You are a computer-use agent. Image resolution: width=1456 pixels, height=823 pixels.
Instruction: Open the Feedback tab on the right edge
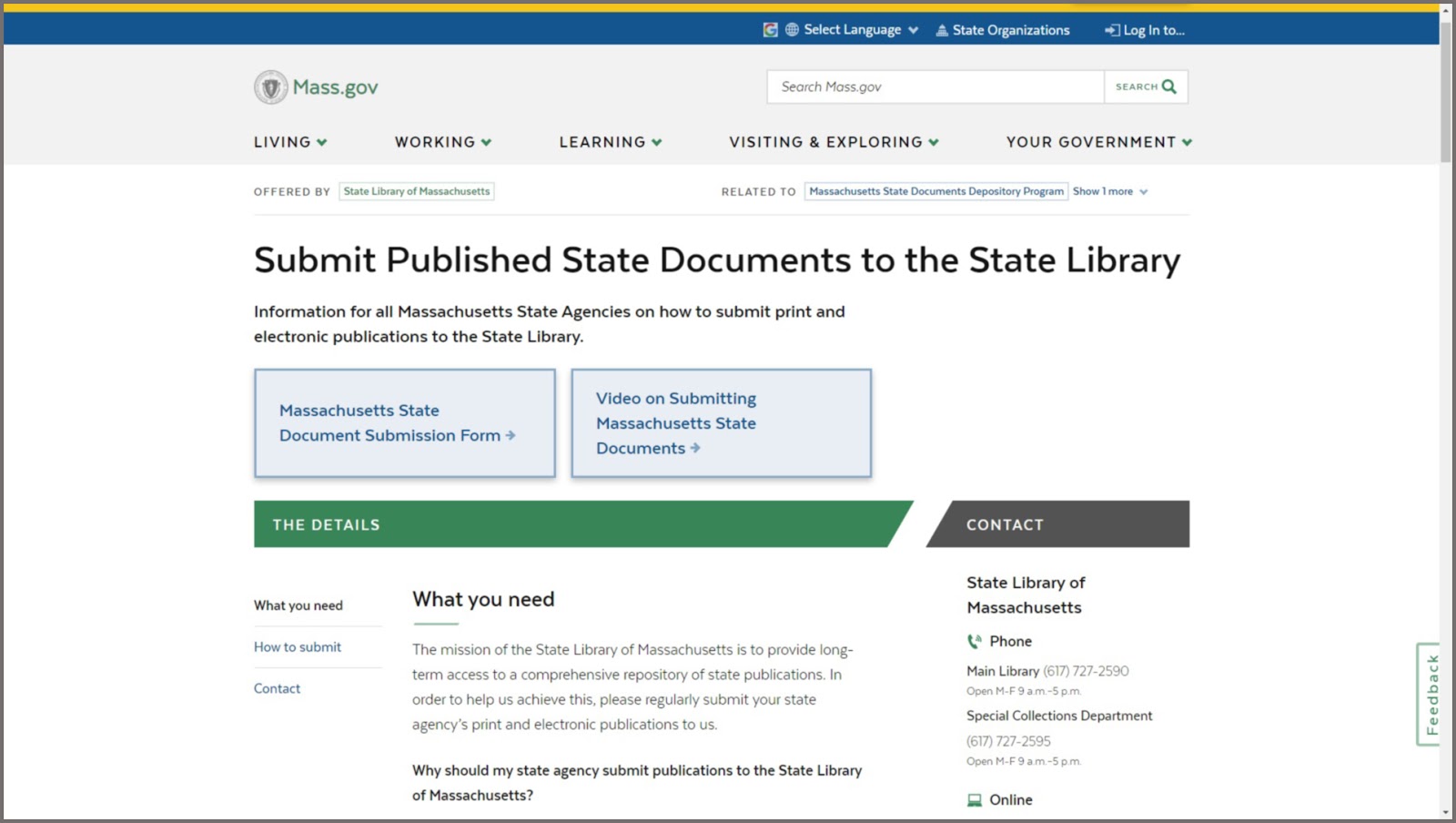point(1433,694)
